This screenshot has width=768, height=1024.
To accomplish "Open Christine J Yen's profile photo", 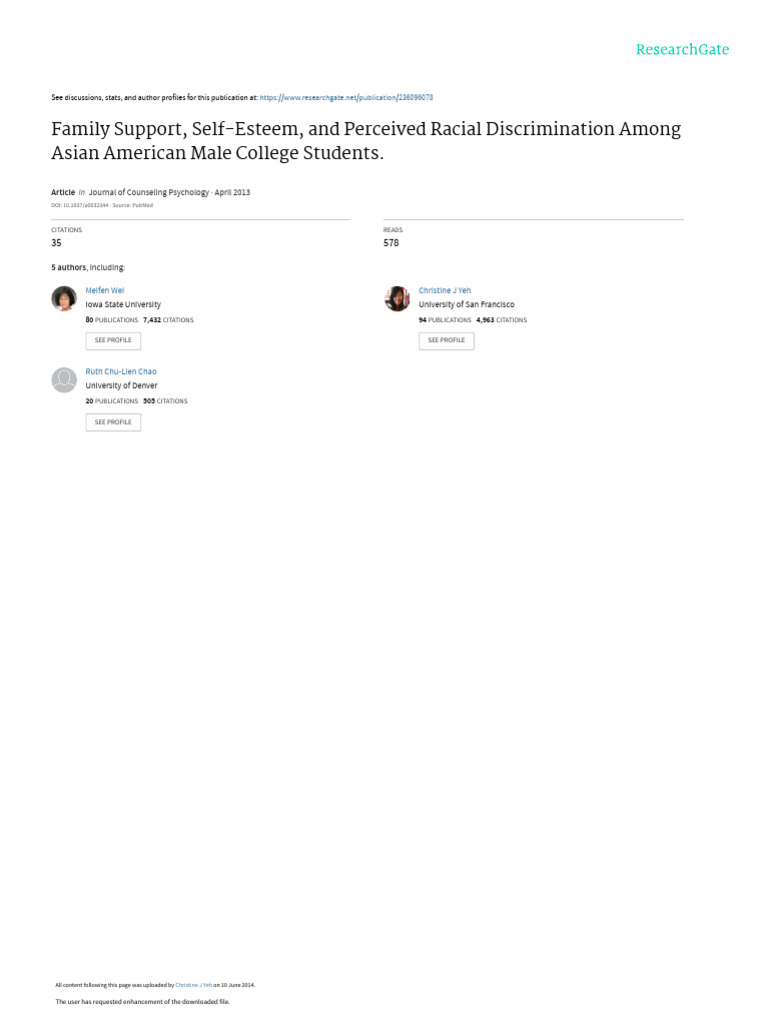I will click(397, 298).
